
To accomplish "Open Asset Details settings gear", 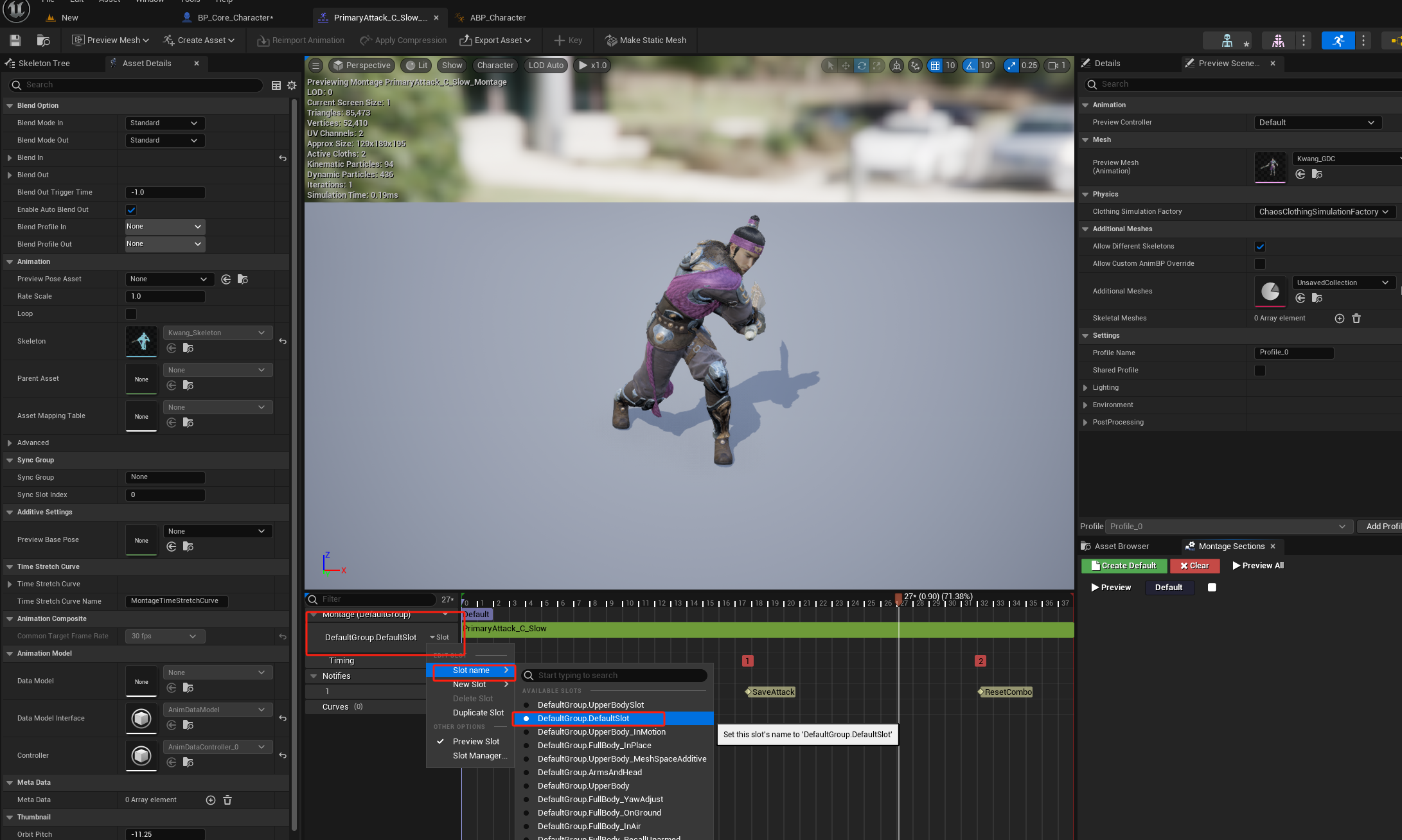I will pyautogui.click(x=292, y=85).
